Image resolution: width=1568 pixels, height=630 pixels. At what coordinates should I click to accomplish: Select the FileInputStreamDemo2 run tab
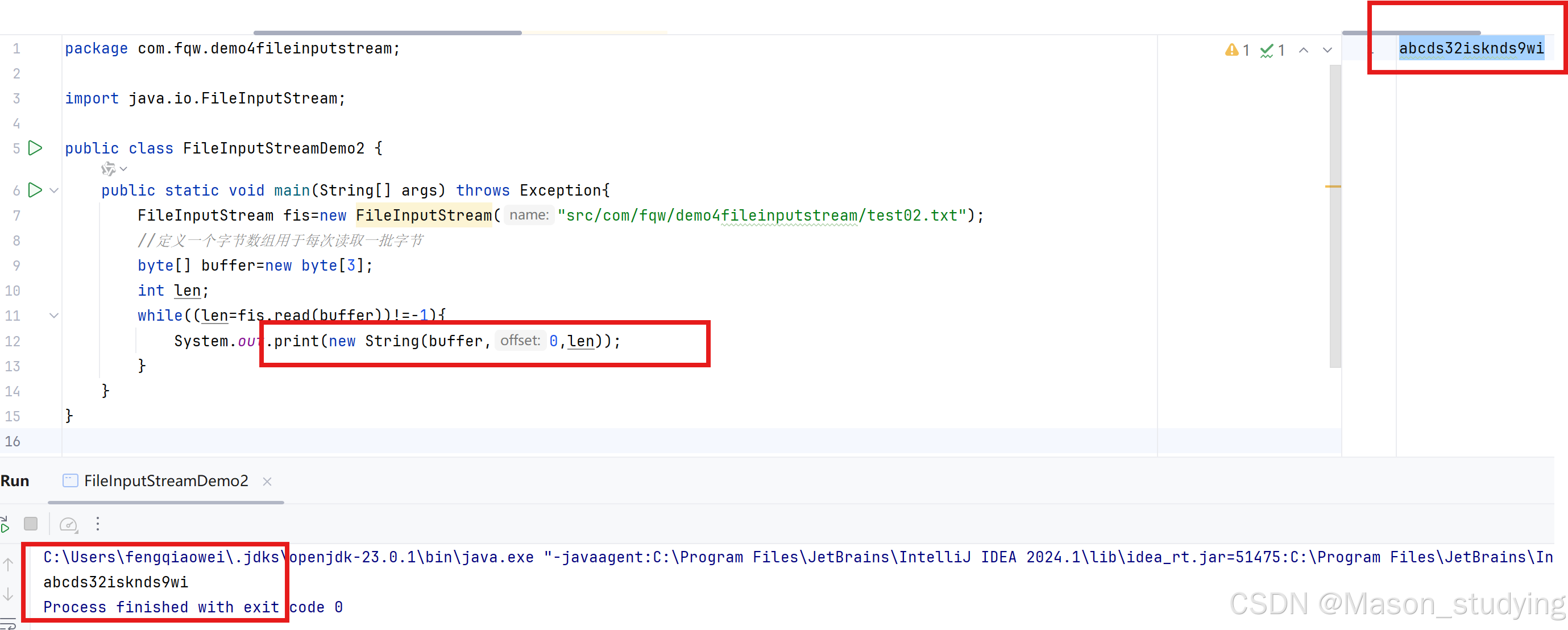(x=165, y=481)
